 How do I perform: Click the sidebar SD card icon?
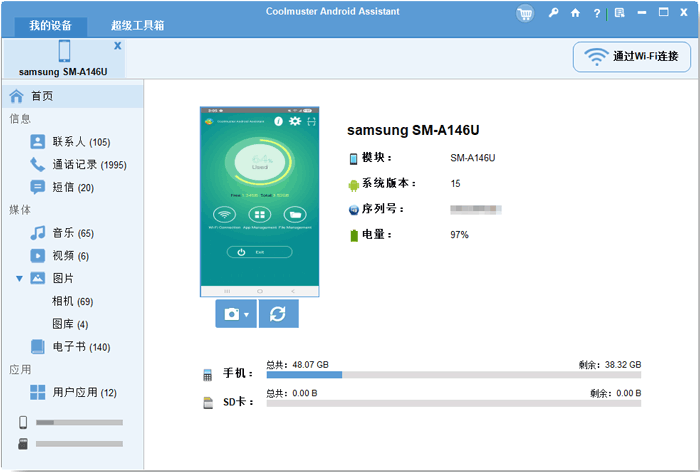(x=23, y=444)
